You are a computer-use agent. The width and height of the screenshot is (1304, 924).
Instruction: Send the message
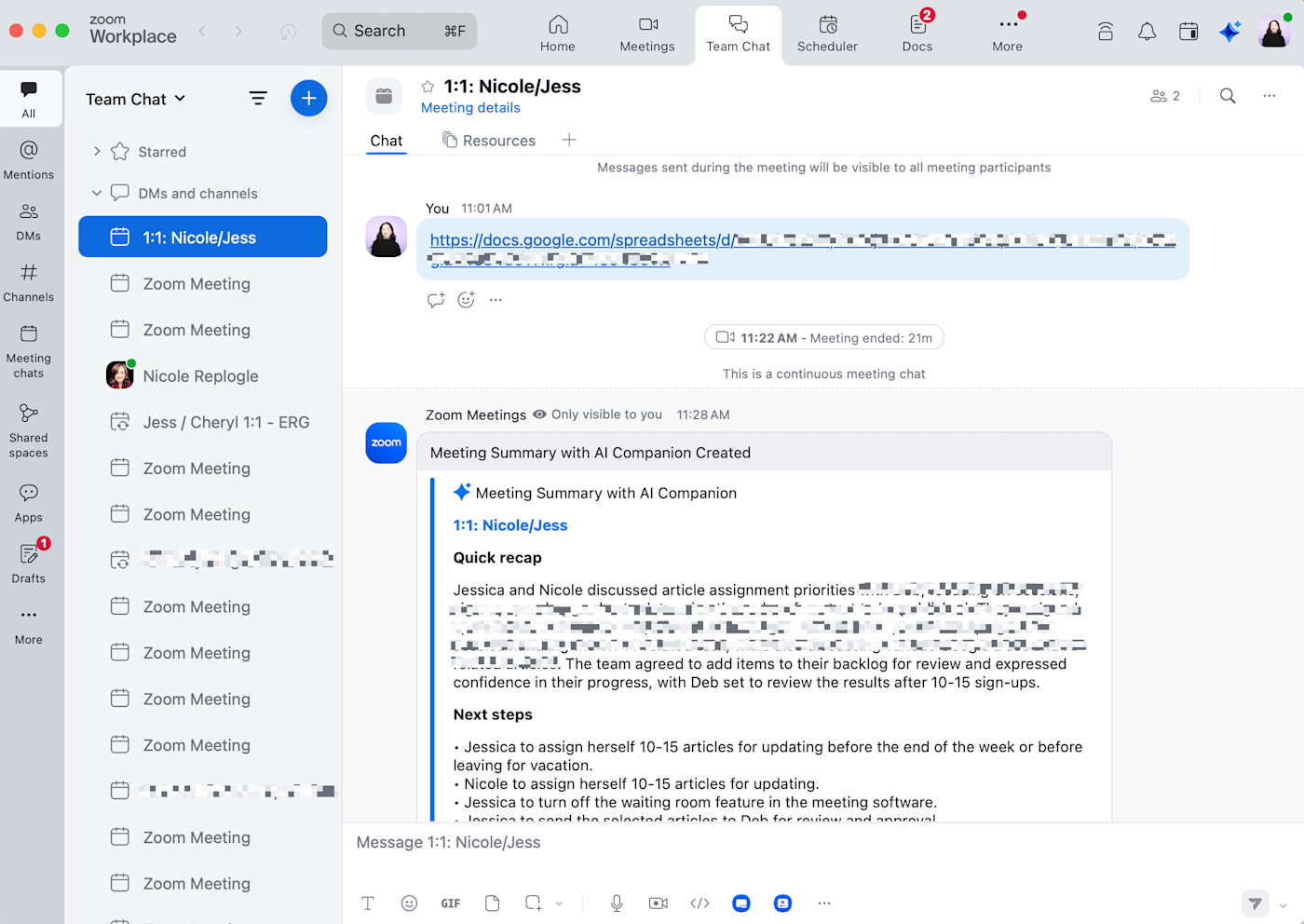click(1256, 904)
